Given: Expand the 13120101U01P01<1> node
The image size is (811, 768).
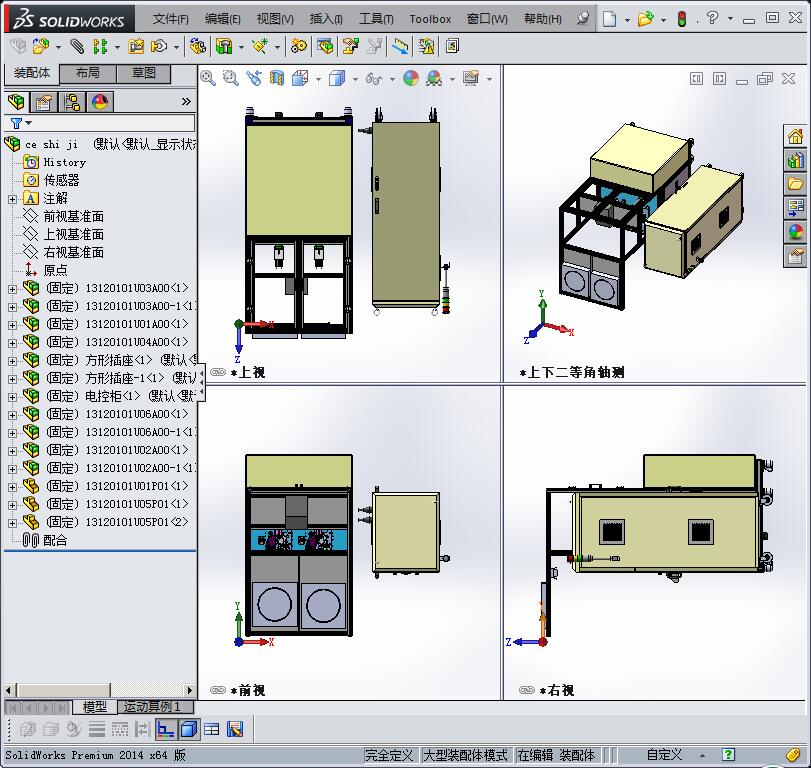Looking at the screenshot, I should click(x=12, y=487).
